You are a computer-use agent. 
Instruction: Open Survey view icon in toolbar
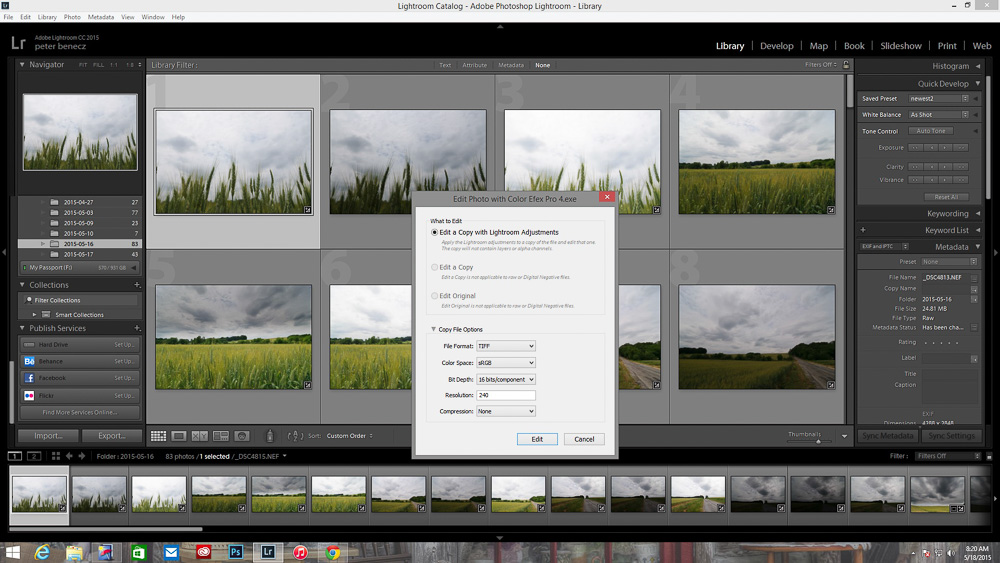coord(220,436)
